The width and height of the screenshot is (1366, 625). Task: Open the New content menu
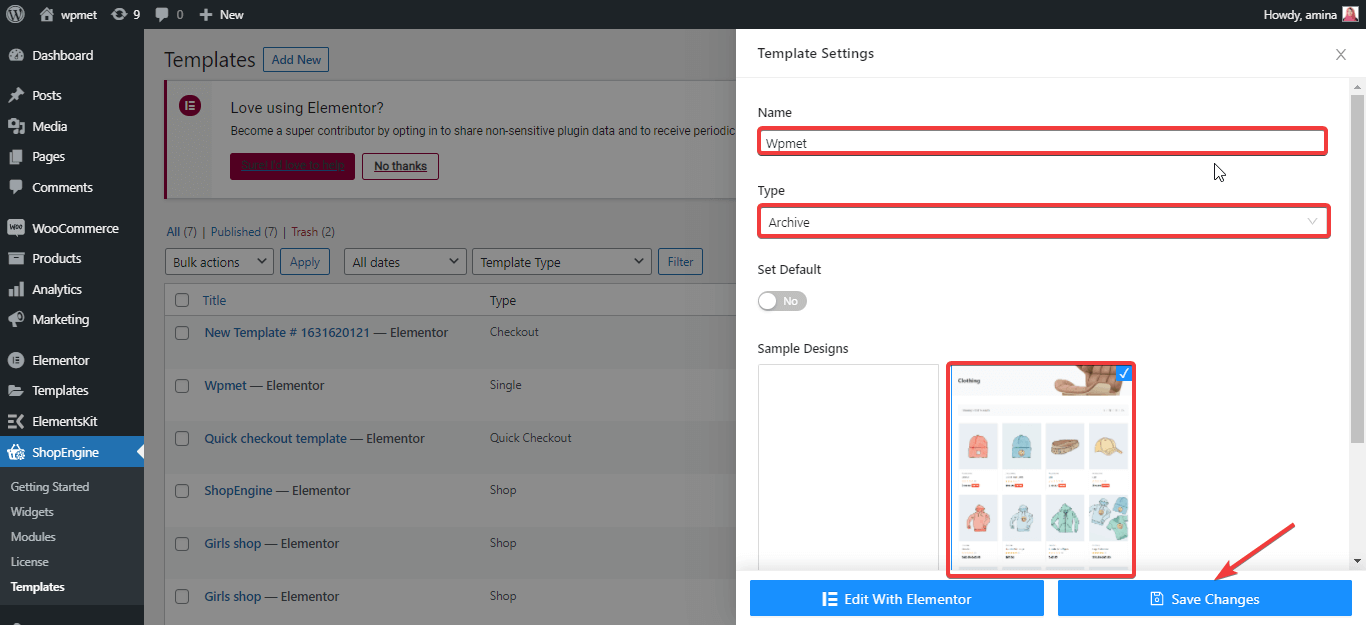(x=221, y=14)
